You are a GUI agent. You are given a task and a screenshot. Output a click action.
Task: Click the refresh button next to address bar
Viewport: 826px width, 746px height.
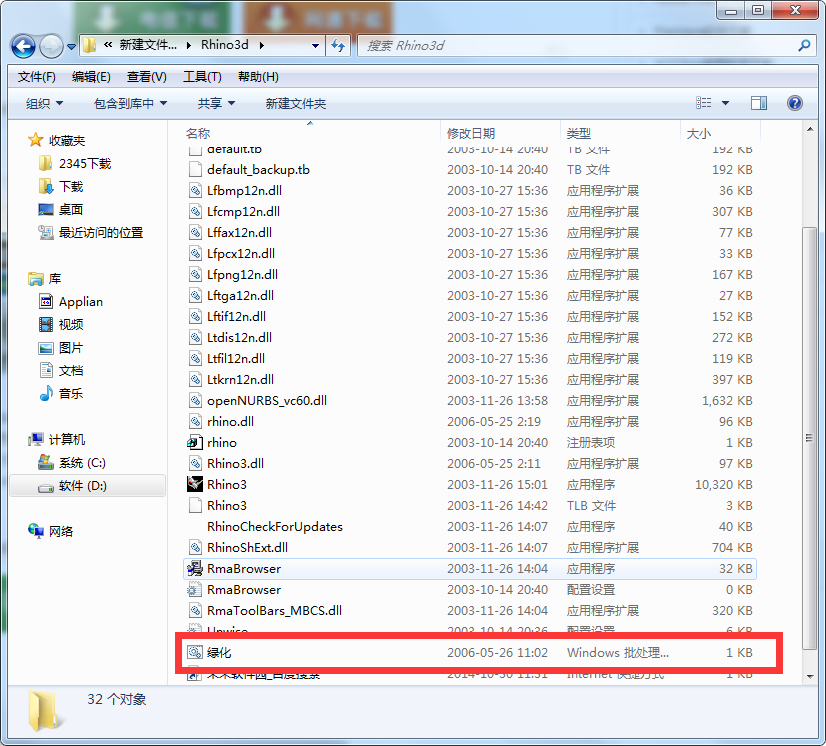tap(338, 46)
